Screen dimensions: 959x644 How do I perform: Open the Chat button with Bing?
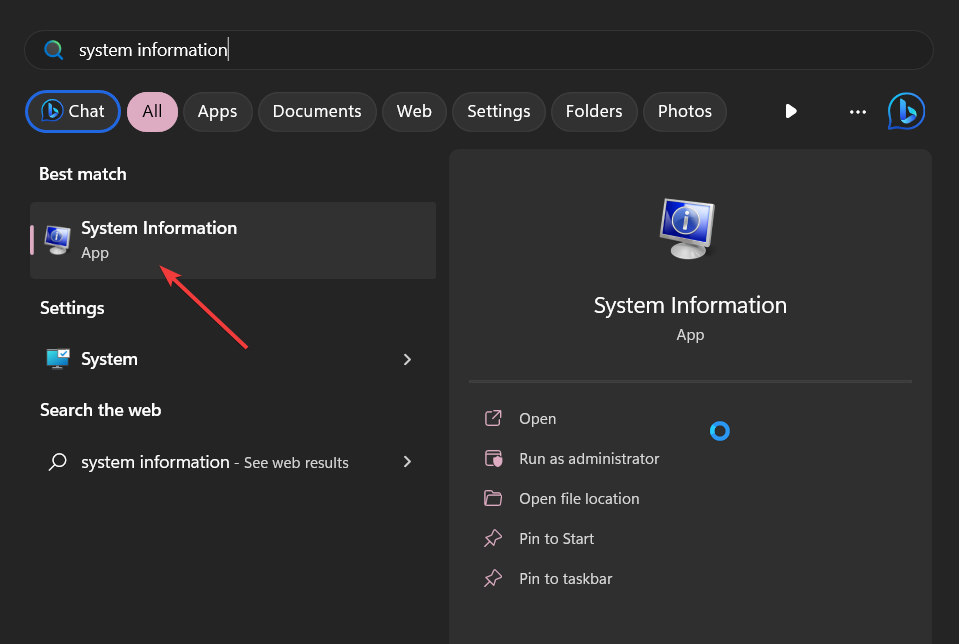73,111
